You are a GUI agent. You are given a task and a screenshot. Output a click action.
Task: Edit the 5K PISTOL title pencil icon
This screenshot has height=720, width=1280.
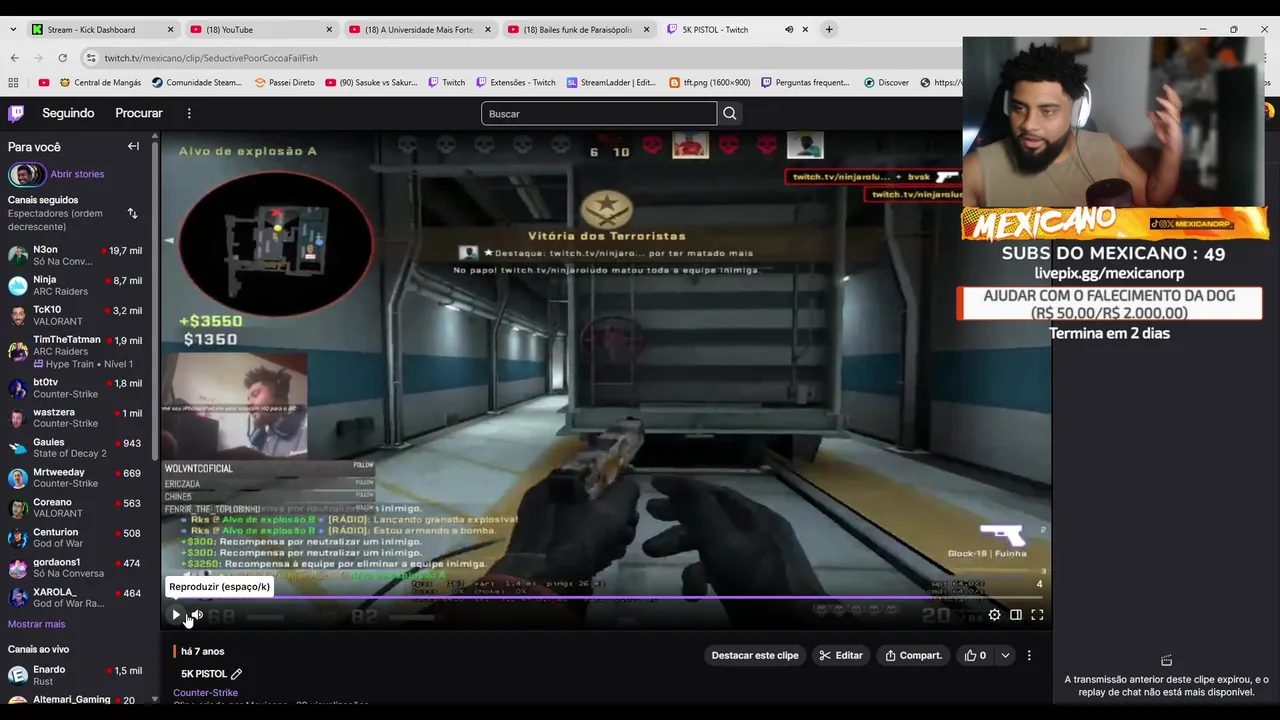click(236, 674)
